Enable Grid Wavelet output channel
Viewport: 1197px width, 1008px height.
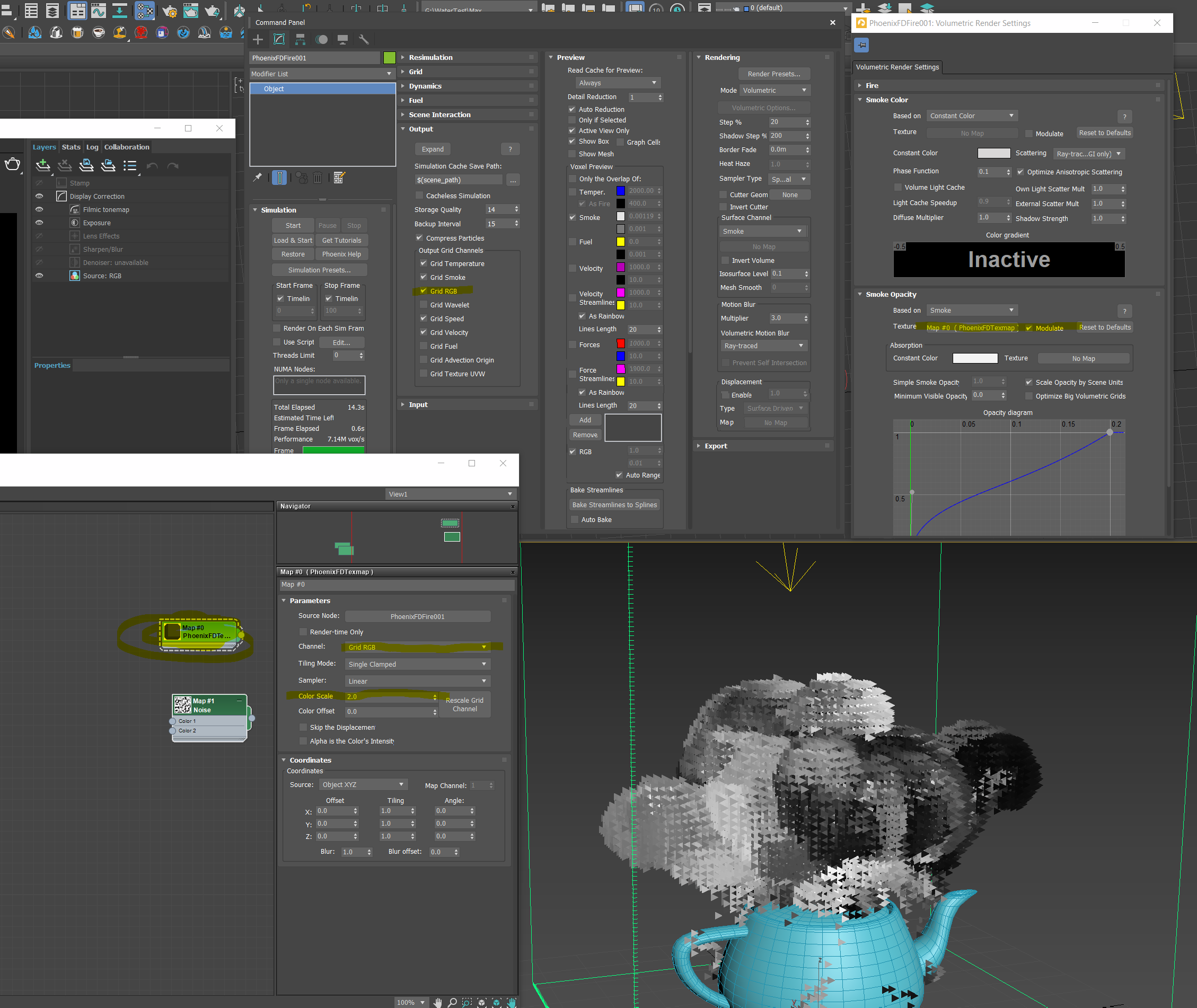click(424, 305)
